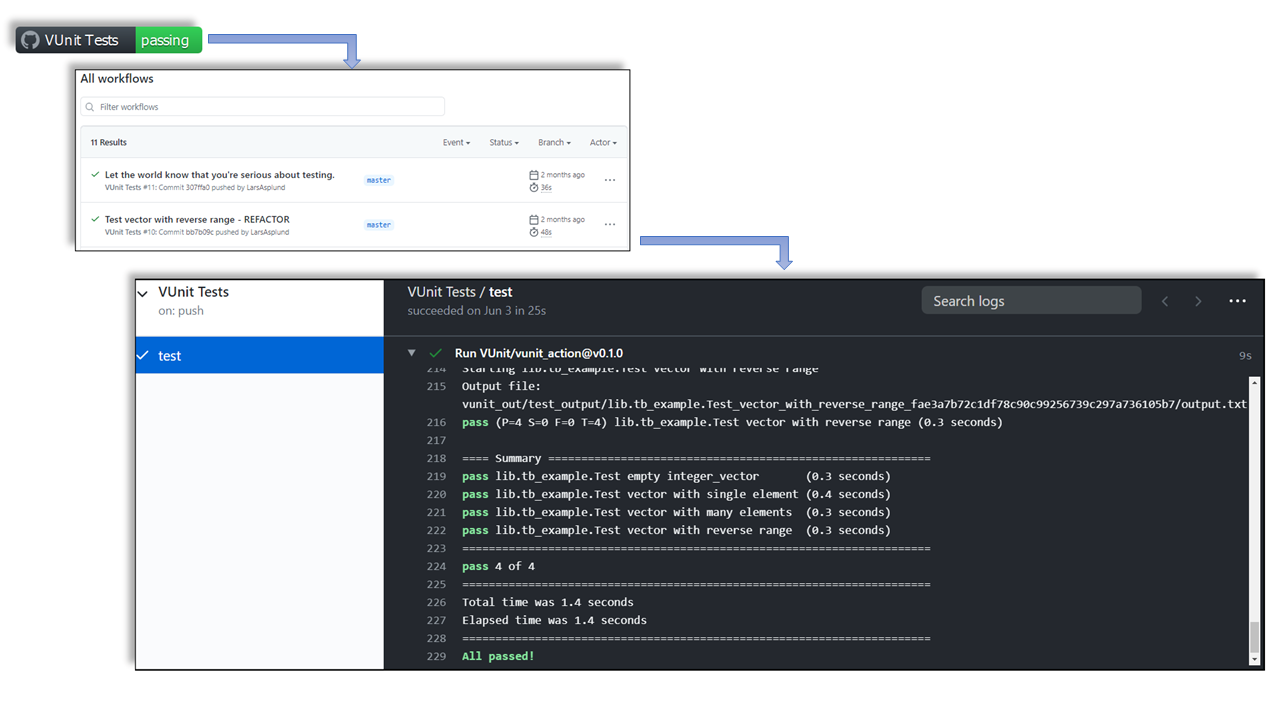Viewport: 1280px width, 720px height.
Task: Select the test job in the sidebar
Action: [260, 355]
